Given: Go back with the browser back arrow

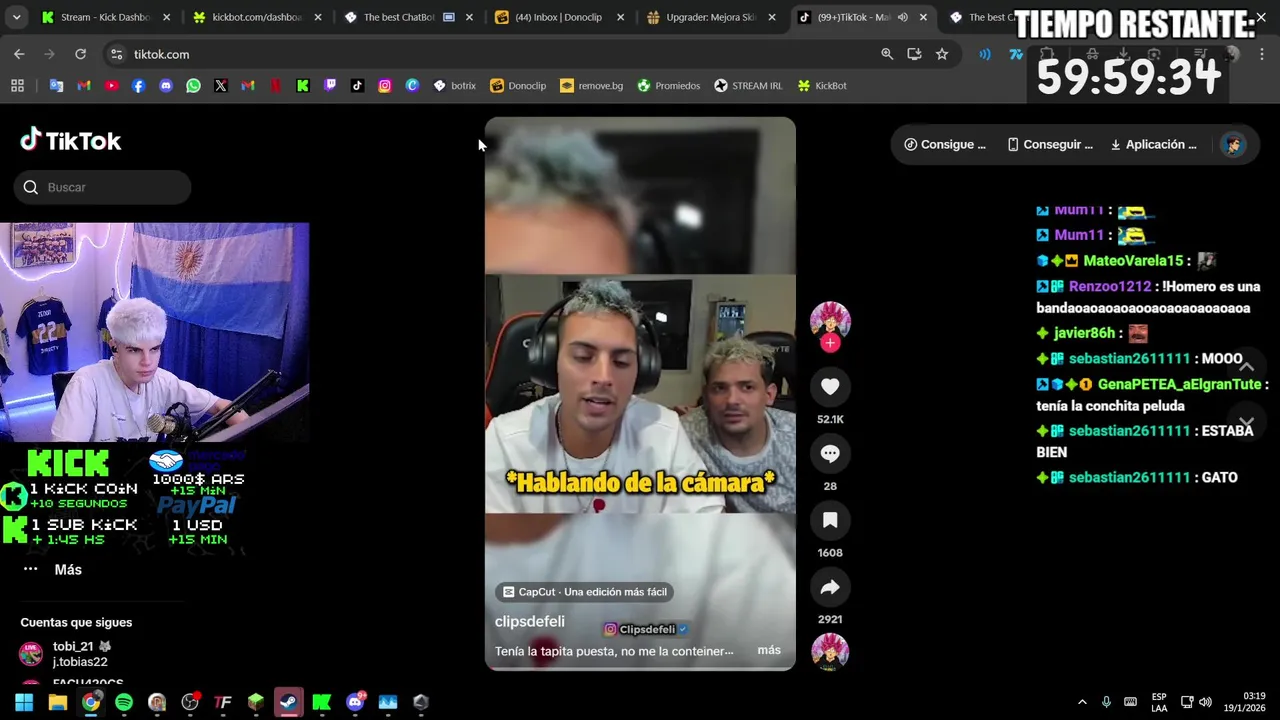Looking at the screenshot, I should pyautogui.click(x=19, y=54).
